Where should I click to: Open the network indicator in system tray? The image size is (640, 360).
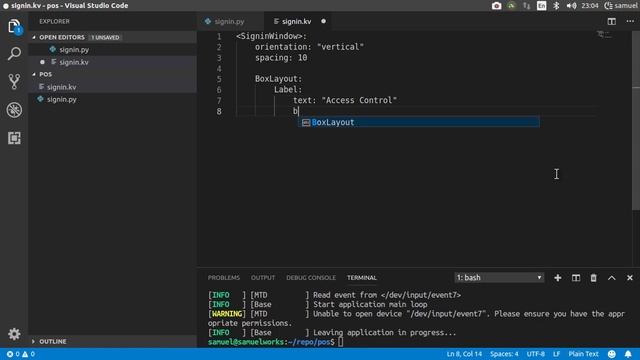[527, 6]
